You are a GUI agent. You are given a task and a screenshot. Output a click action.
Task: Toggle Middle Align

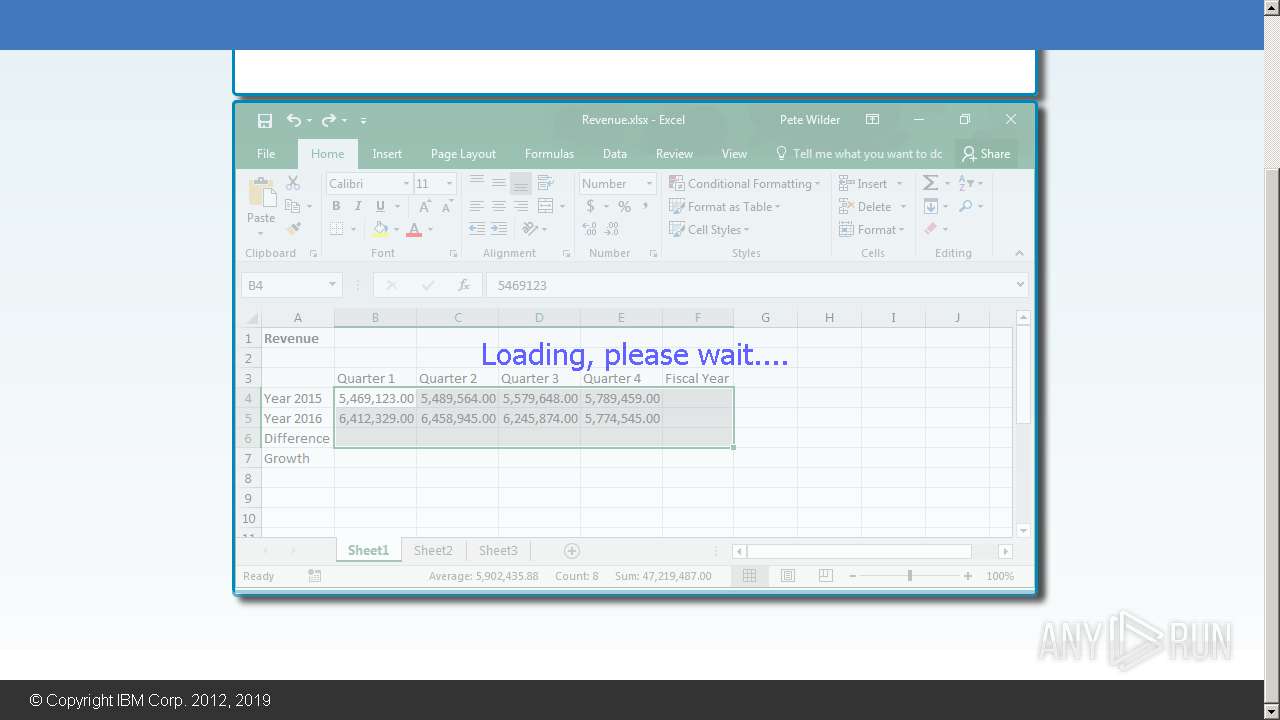pos(499,183)
